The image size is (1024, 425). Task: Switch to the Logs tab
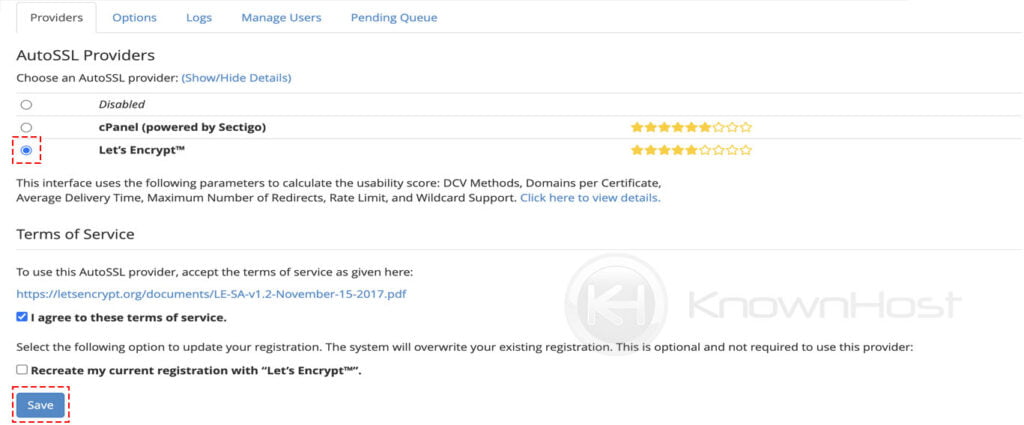point(199,18)
